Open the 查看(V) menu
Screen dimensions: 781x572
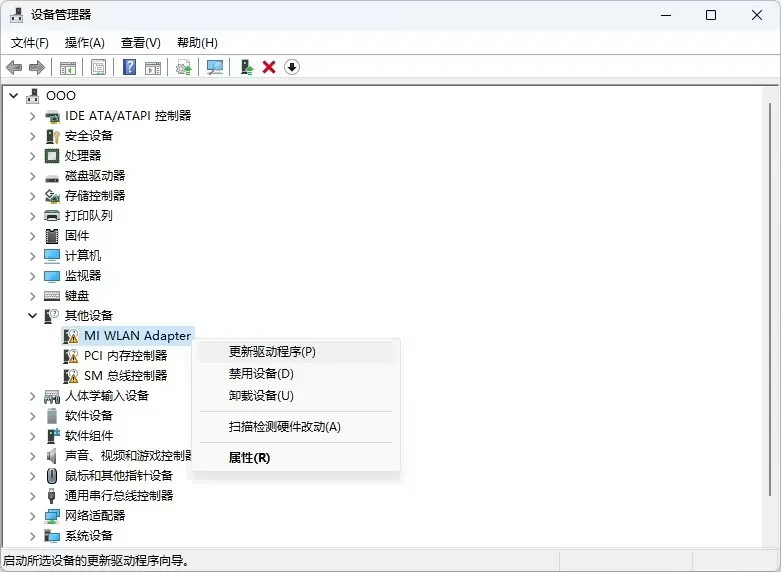pos(140,43)
